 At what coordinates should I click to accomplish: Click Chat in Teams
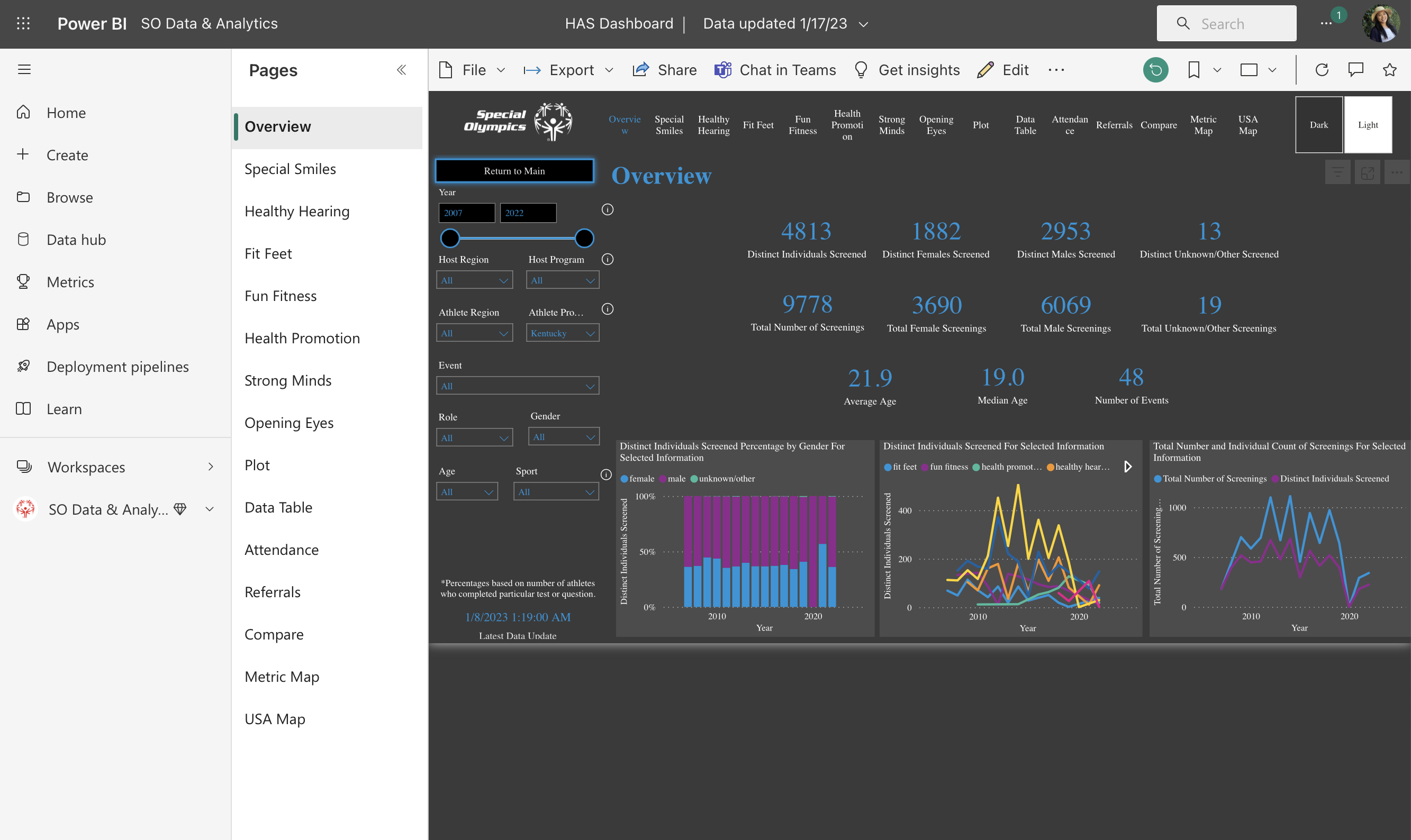775,70
